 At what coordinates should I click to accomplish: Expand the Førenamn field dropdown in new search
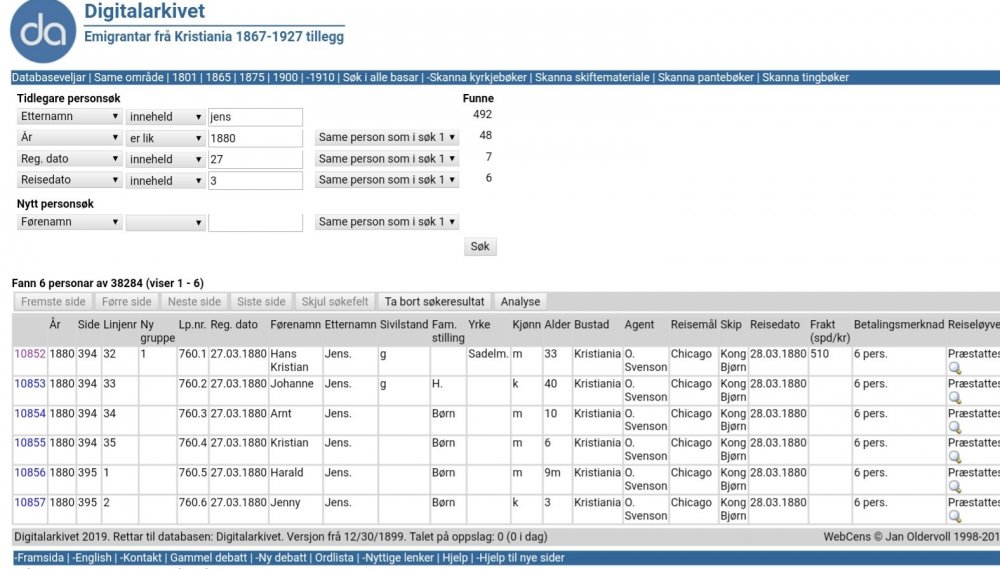[x=70, y=222]
